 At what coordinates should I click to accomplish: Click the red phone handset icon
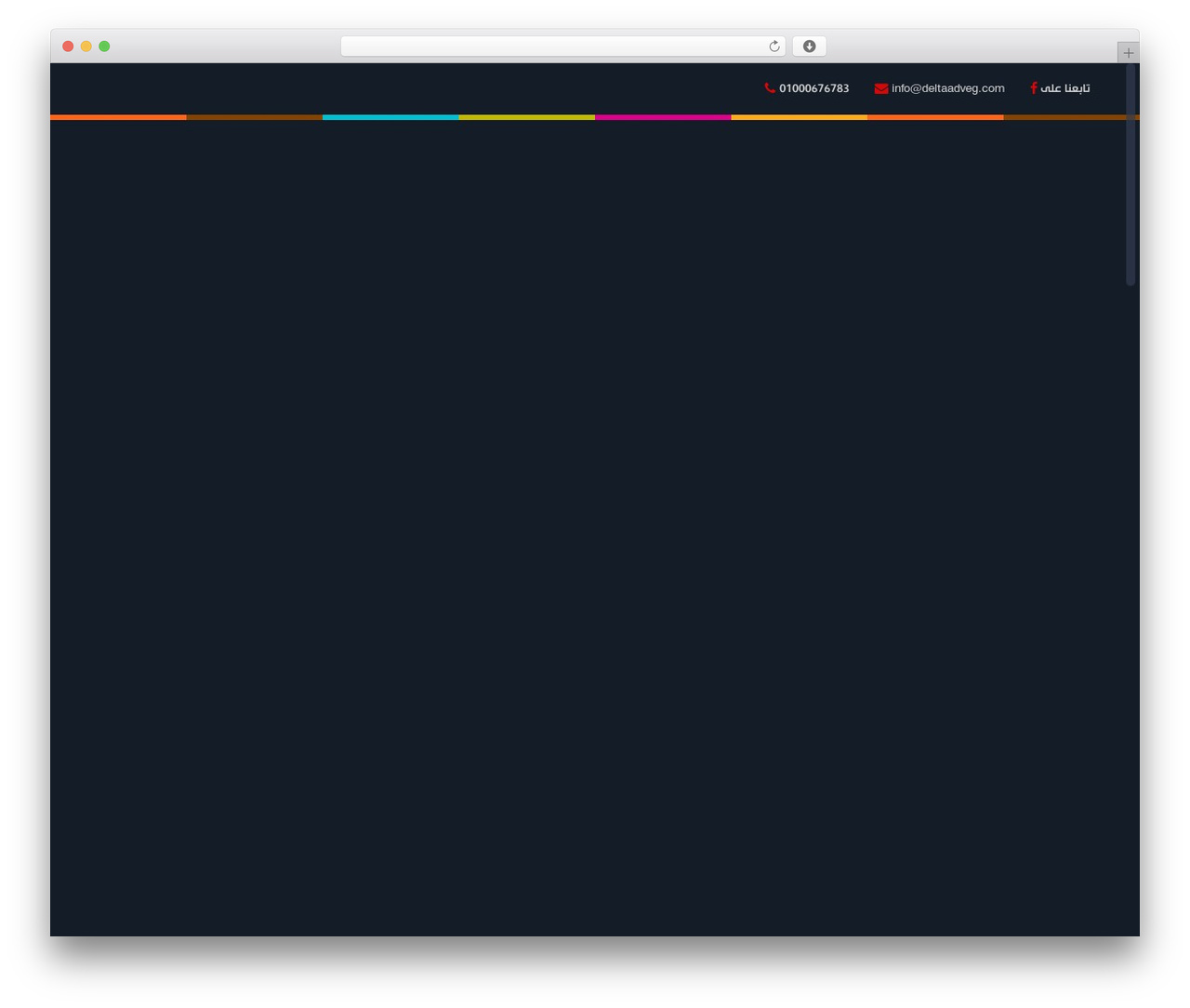[x=770, y=88]
